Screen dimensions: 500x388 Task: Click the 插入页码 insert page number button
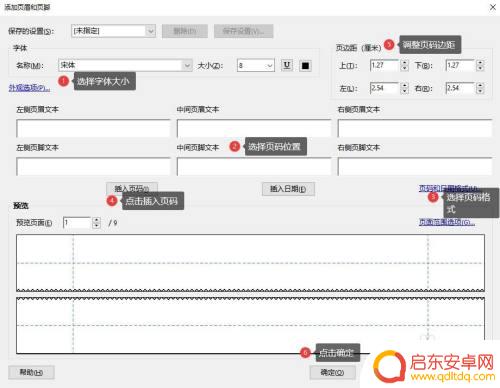click(x=132, y=189)
